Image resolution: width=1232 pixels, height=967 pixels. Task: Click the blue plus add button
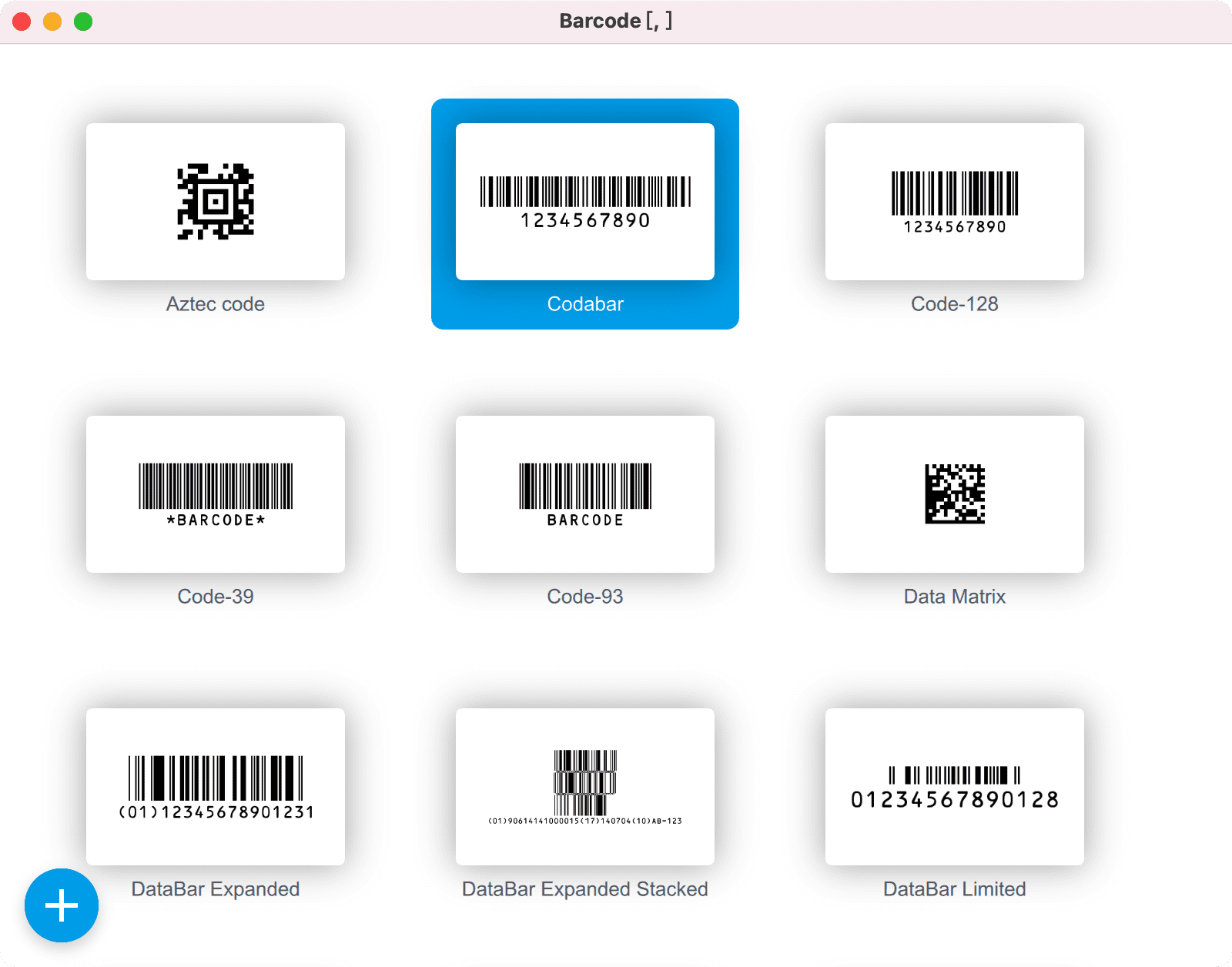click(x=62, y=905)
